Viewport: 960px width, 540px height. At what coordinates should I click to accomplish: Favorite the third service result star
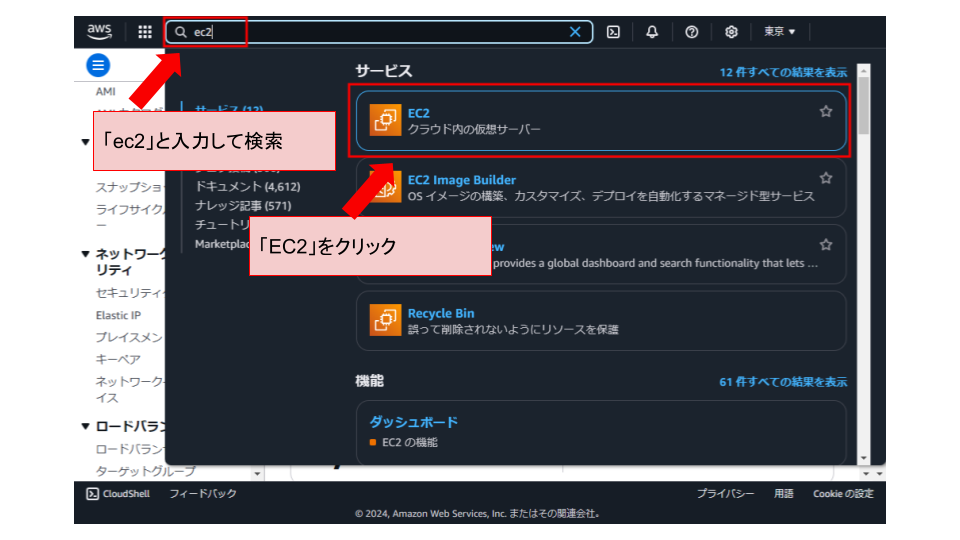[826, 245]
